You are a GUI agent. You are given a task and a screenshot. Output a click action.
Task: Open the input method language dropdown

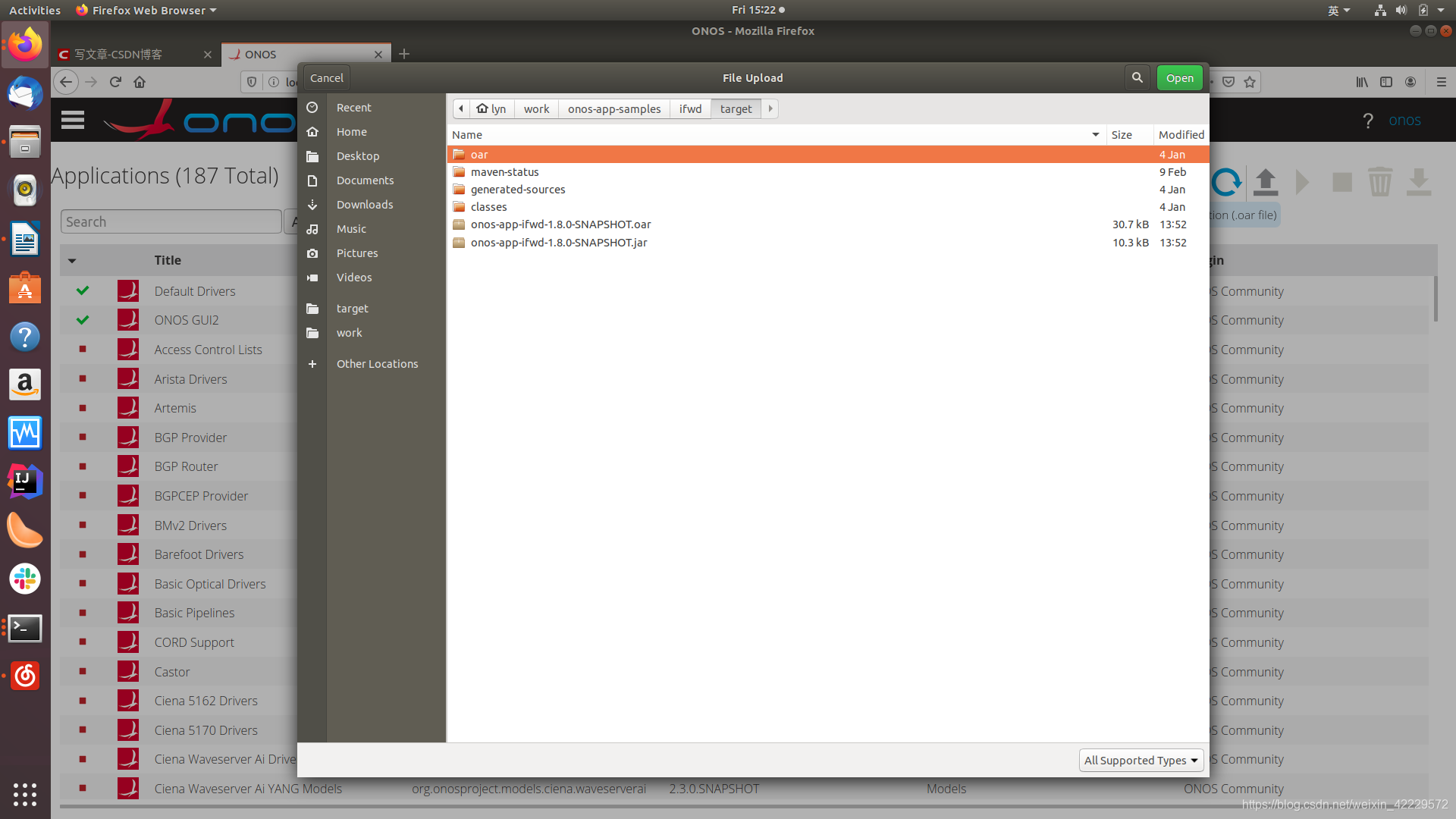click(1339, 10)
